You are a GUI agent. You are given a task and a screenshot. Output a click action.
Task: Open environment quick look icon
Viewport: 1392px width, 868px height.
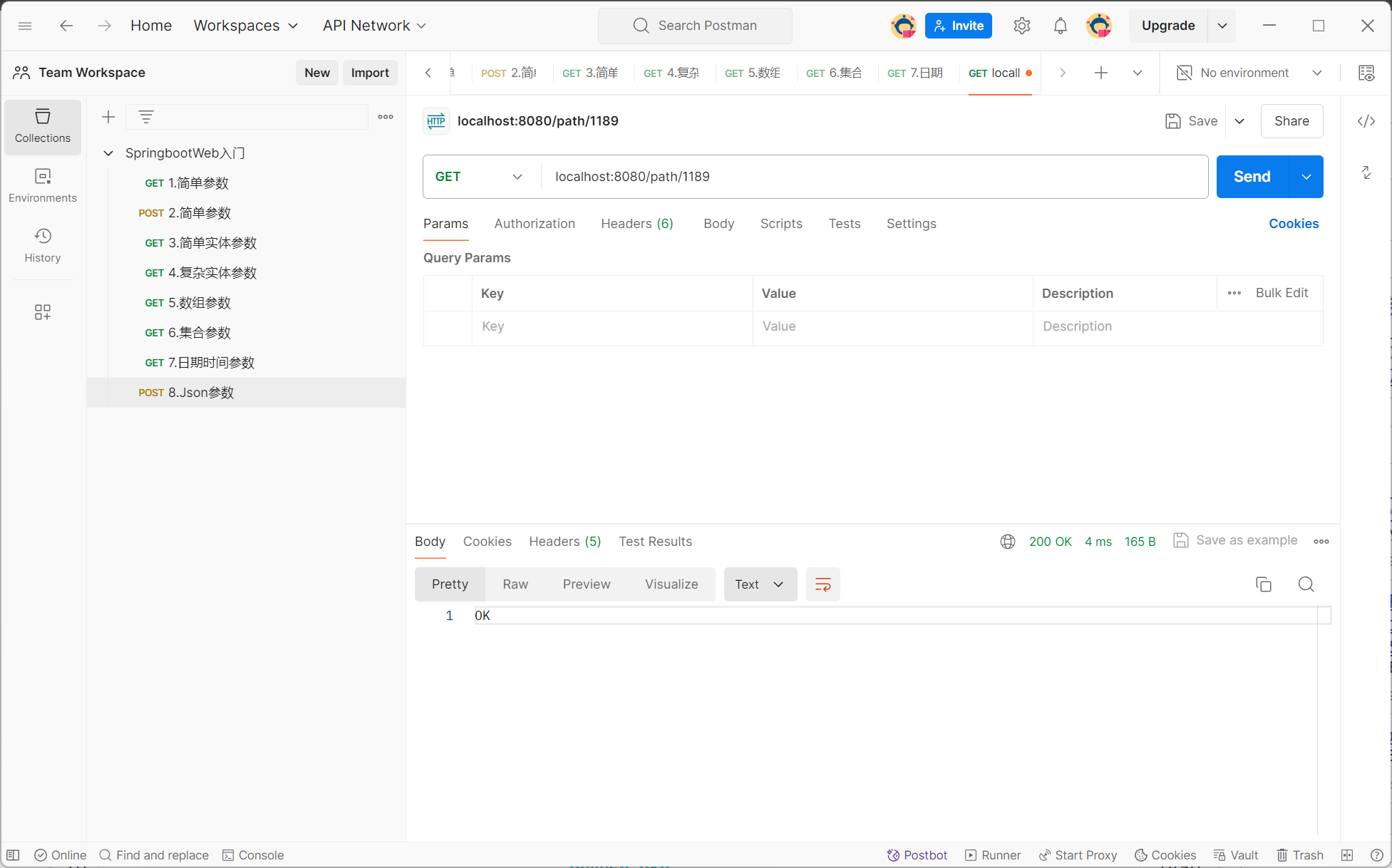1366,73
